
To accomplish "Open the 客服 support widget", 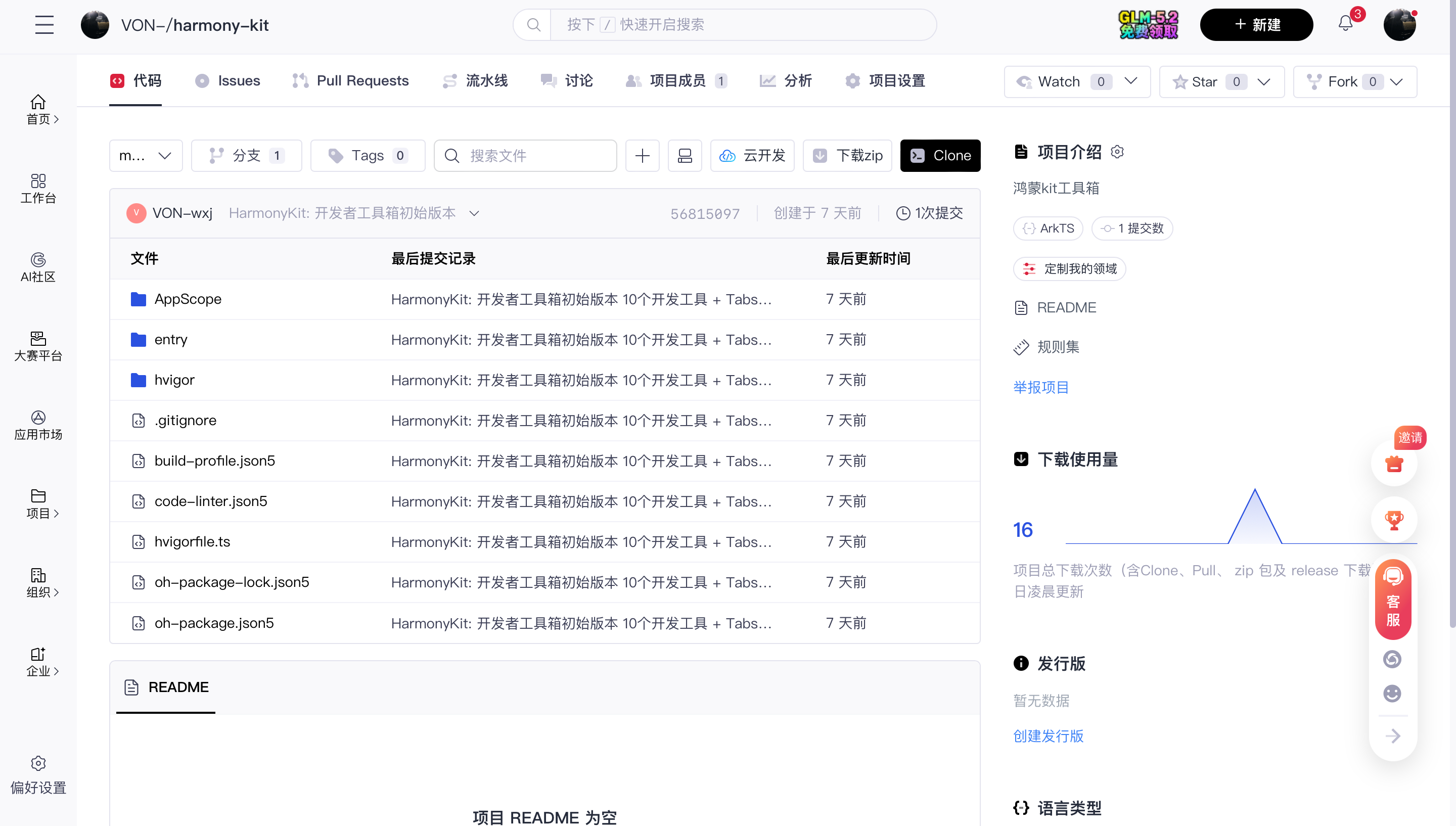I will coord(1393,599).
